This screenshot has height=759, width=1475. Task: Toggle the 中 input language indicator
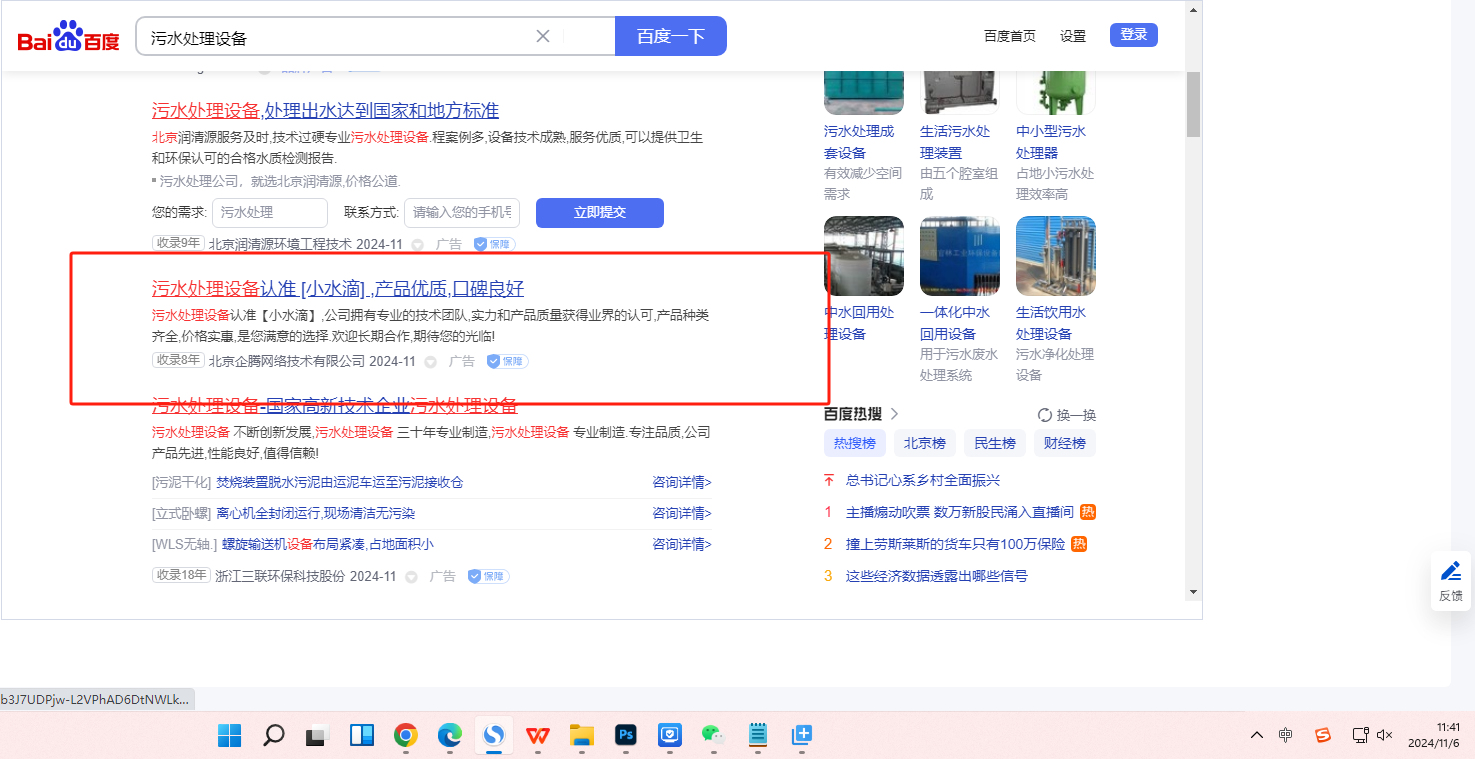1286,735
